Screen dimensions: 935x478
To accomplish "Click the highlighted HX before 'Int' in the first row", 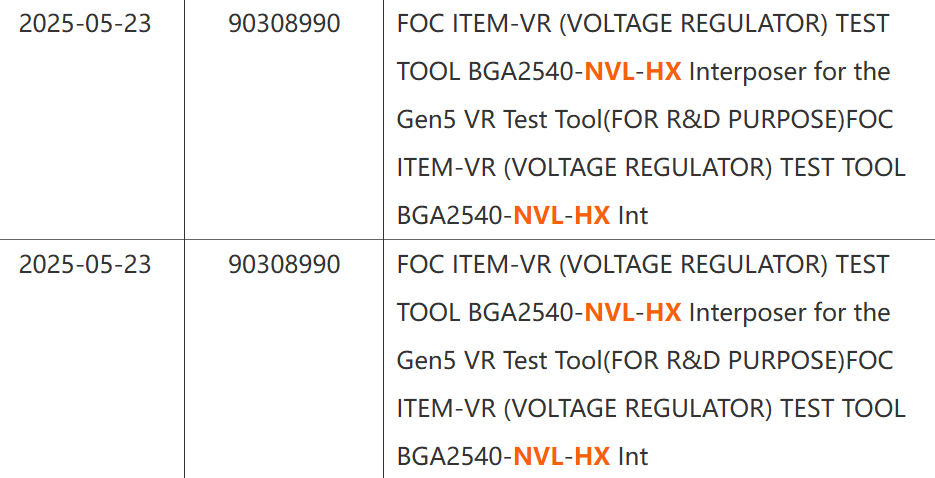I will [x=593, y=216].
